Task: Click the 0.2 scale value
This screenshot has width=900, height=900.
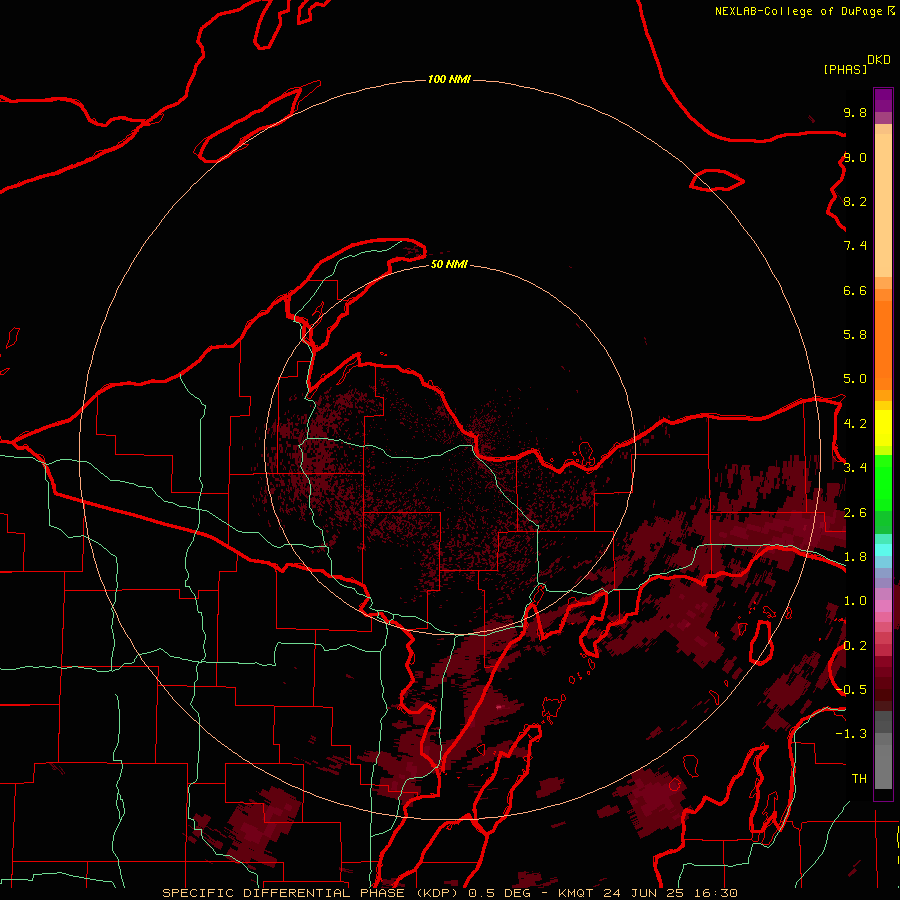Action: click(855, 646)
